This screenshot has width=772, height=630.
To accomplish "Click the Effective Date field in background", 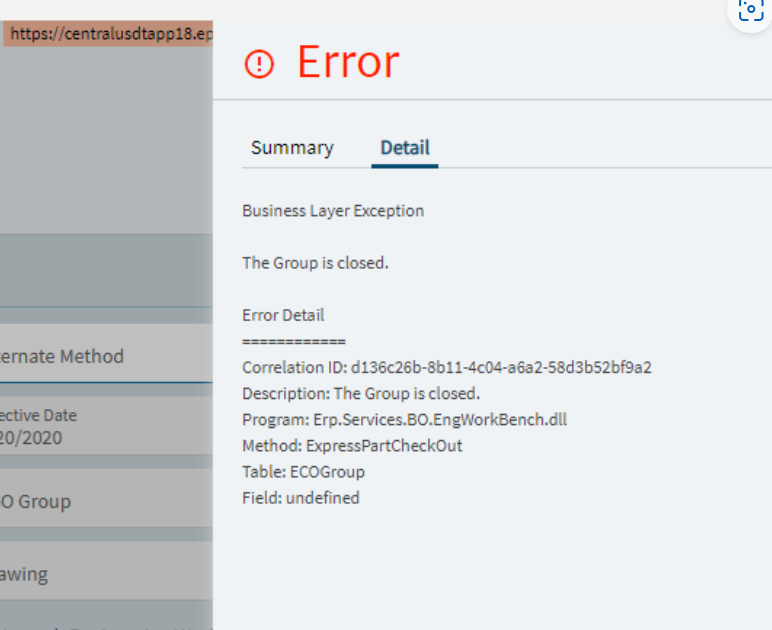I will [106, 426].
